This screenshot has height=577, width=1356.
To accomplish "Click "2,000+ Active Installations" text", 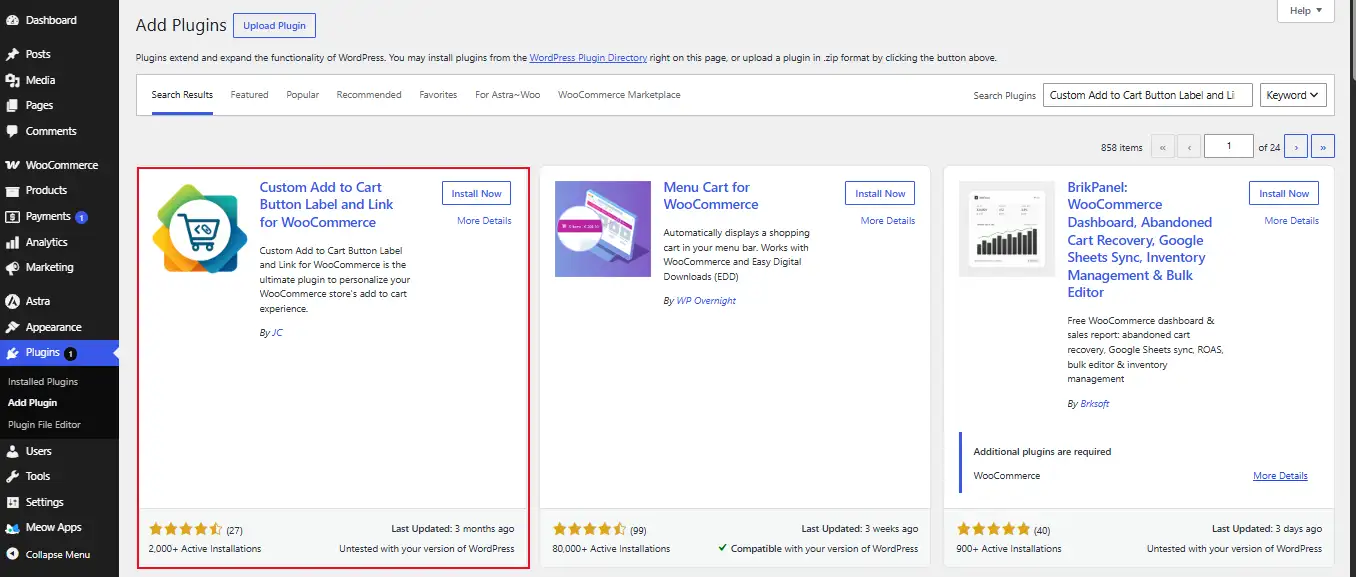I will click(205, 549).
